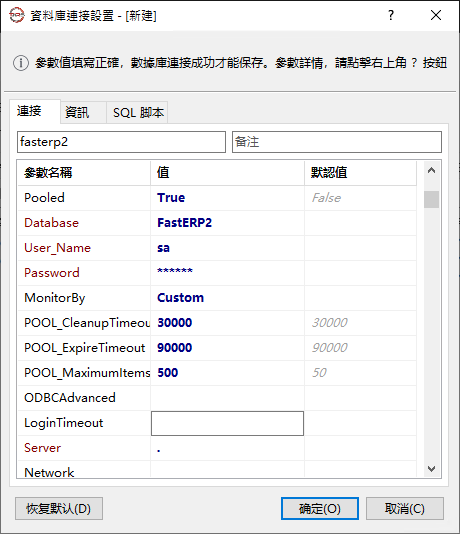
Task: Click the vertical scrollbar thumb
Action: tap(431, 199)
